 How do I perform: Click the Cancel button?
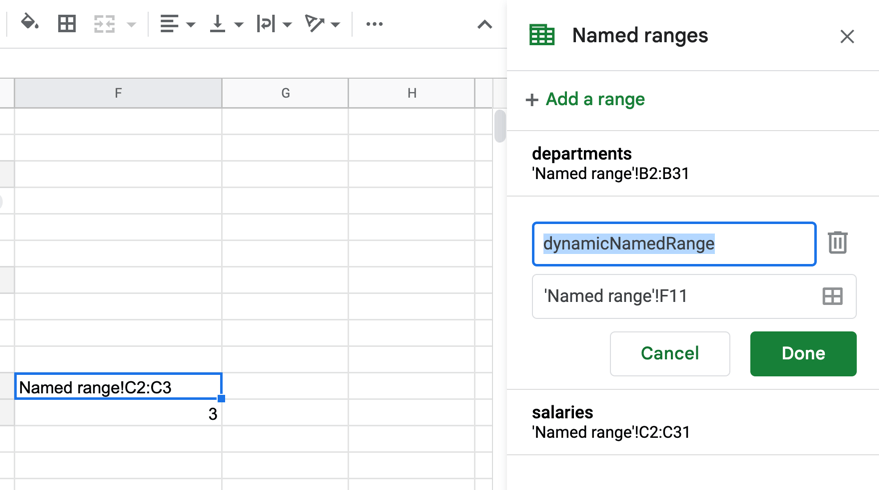pyautogui.click(x=670, y=353)
